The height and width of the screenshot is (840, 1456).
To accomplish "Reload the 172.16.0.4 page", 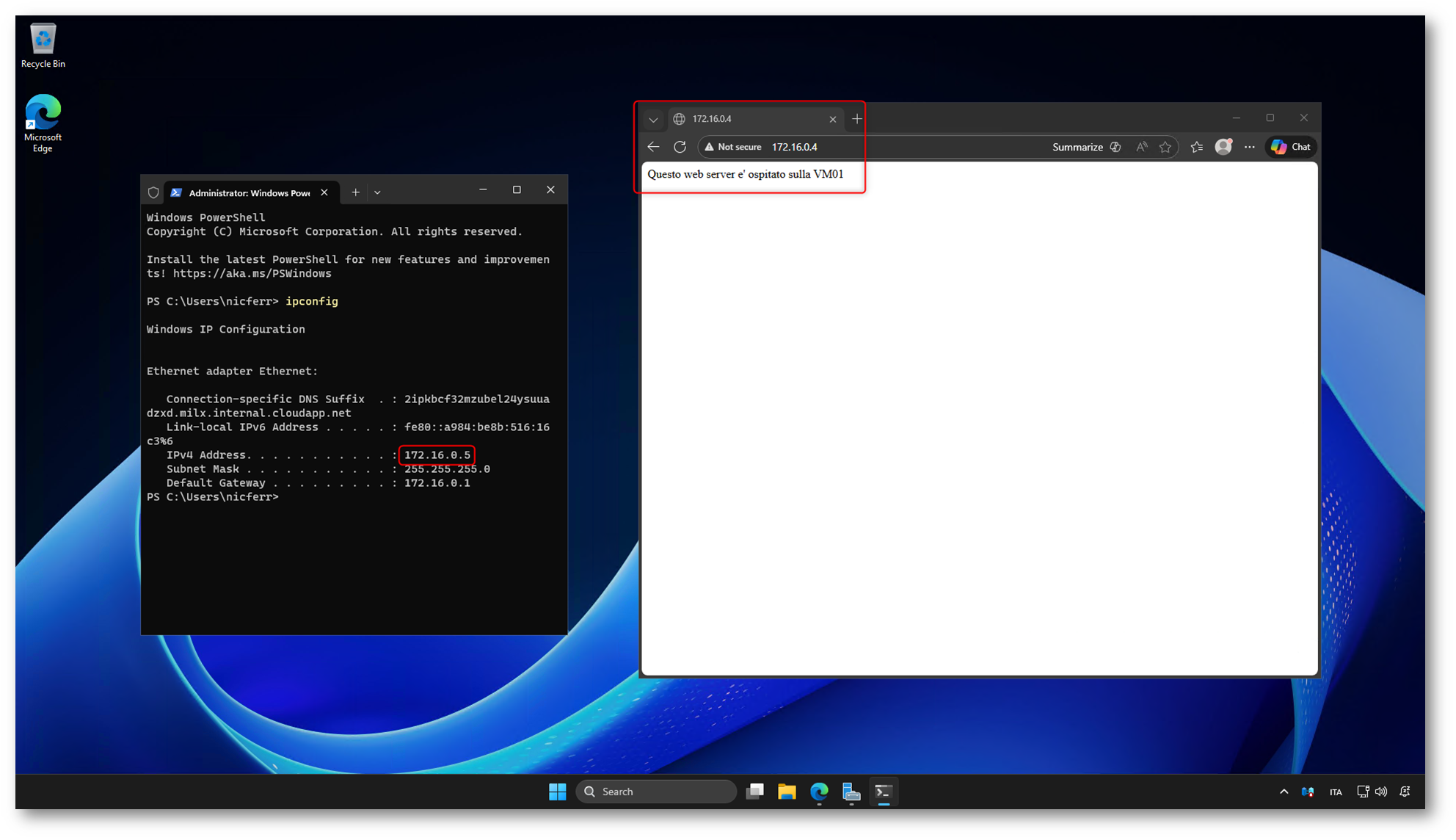I will coord(680,147).
